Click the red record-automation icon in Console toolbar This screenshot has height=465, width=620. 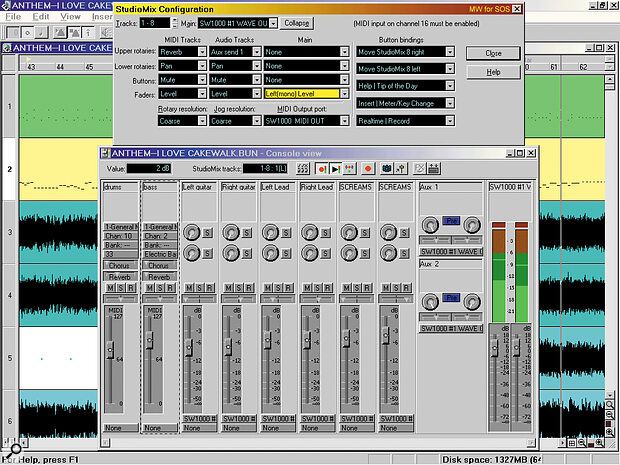coord(322,169)
